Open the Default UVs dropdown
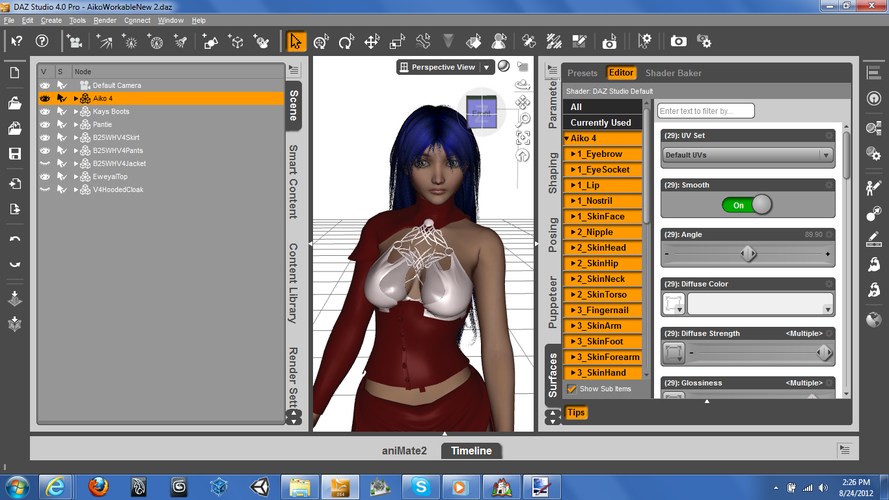889x500 pixels. tap(747, 155)
